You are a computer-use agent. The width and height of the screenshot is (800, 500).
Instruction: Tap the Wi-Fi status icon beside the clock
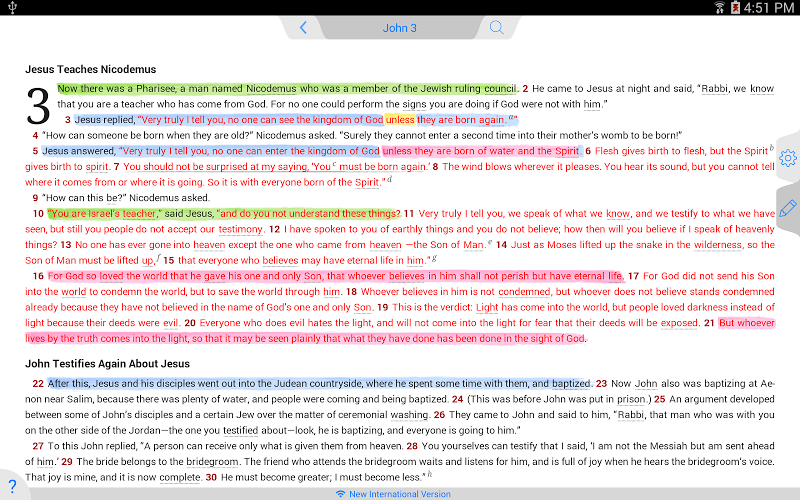coord(719,8)
